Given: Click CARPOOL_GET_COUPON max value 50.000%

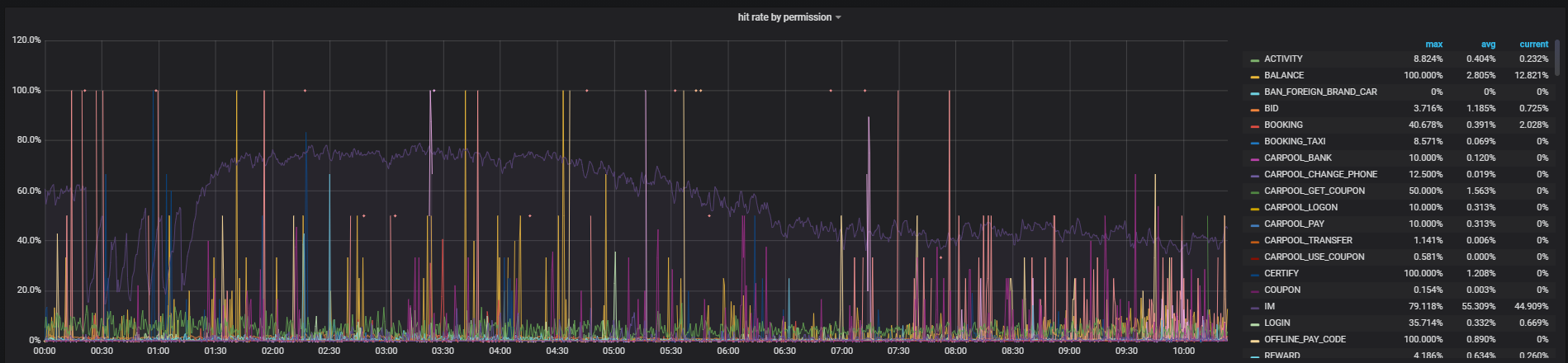Looking at the screenshot, I should pyautogui.click(x=1425, y=191).
